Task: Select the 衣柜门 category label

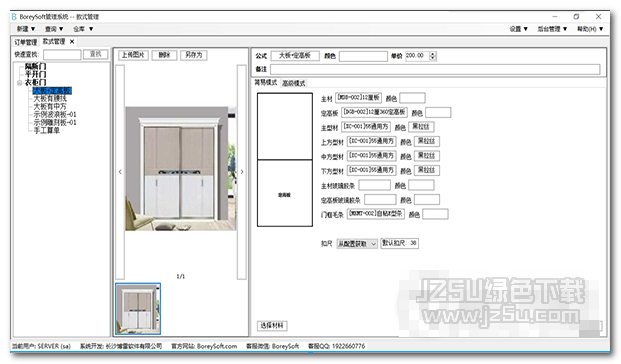Action: [x=36, y=82]
